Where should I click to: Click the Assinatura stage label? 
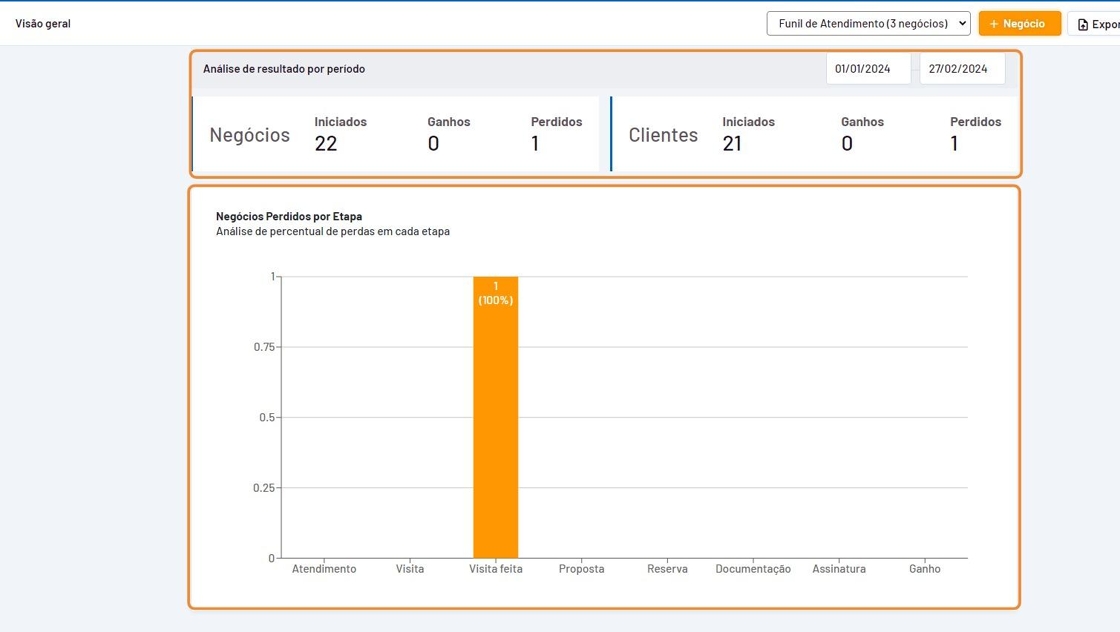point(839,569)
